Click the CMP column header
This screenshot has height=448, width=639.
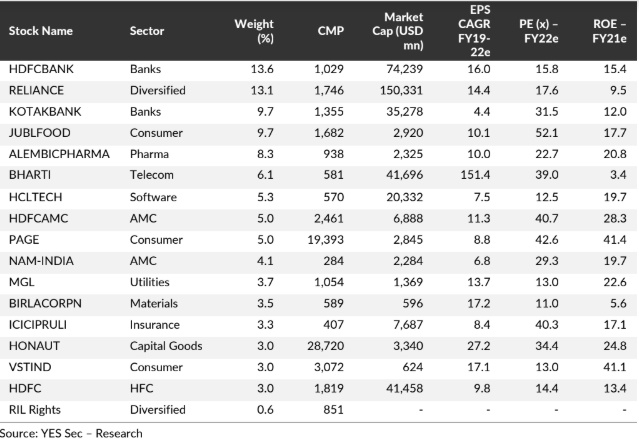click(x=329, y=31)
